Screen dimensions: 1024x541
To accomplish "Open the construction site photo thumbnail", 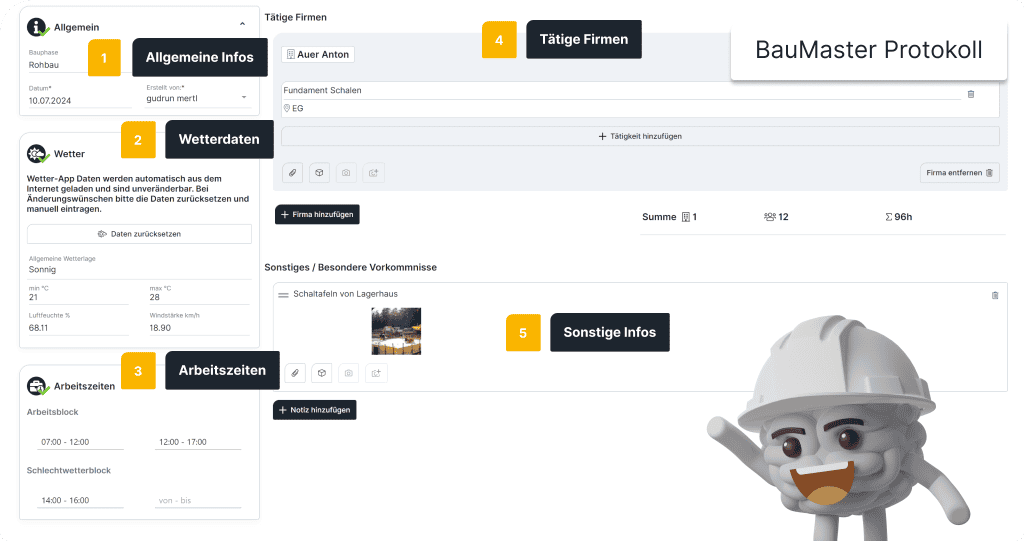I will point(396,331).
